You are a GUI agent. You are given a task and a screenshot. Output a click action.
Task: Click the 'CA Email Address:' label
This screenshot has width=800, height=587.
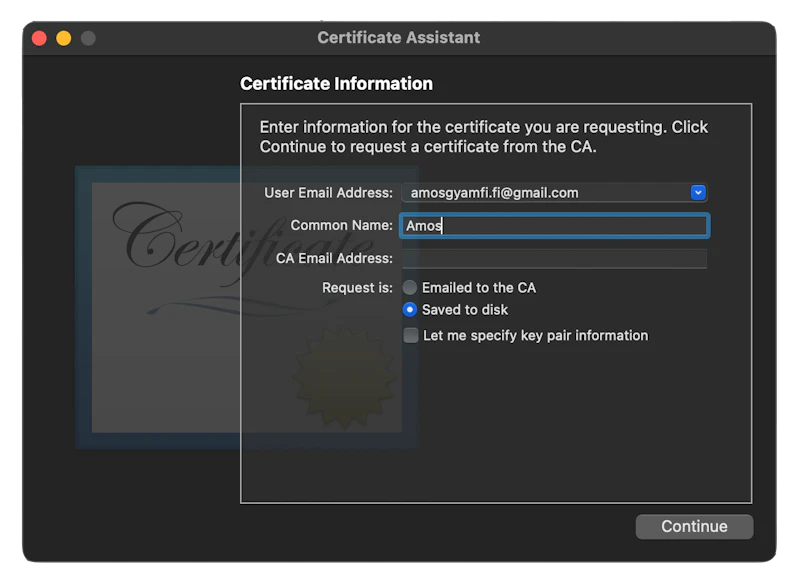[x=334, y=259]
